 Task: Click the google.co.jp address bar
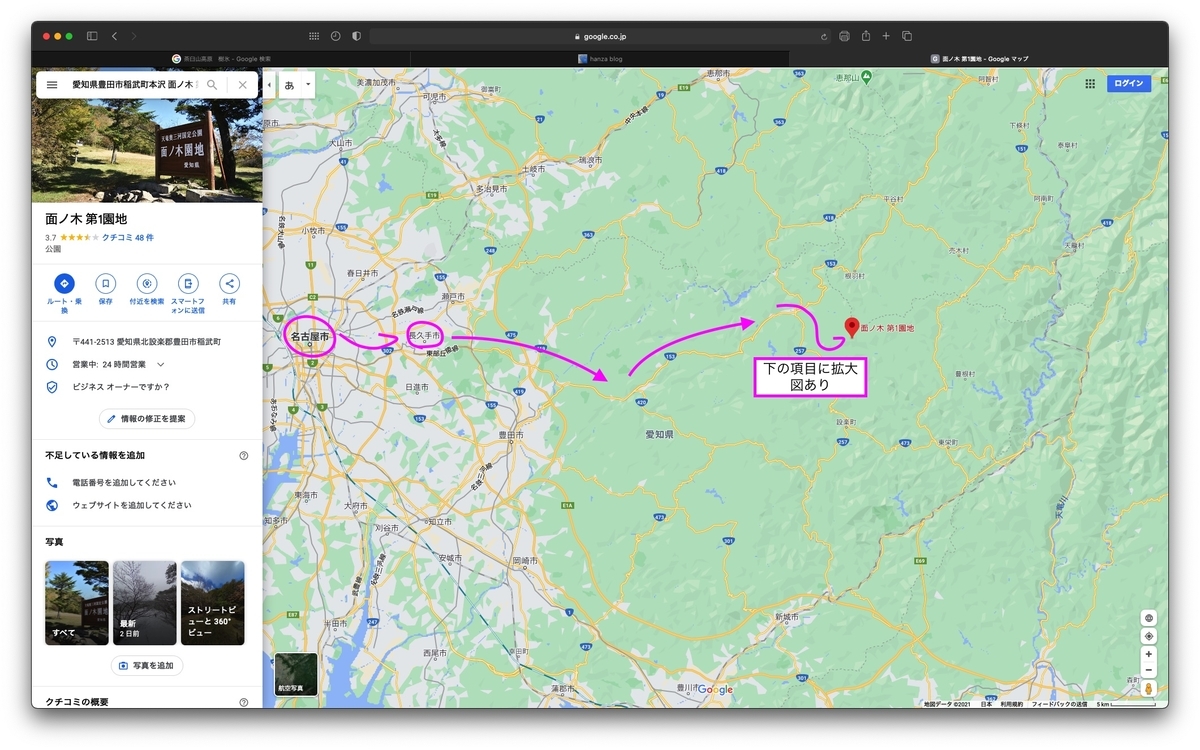point(600,36)
